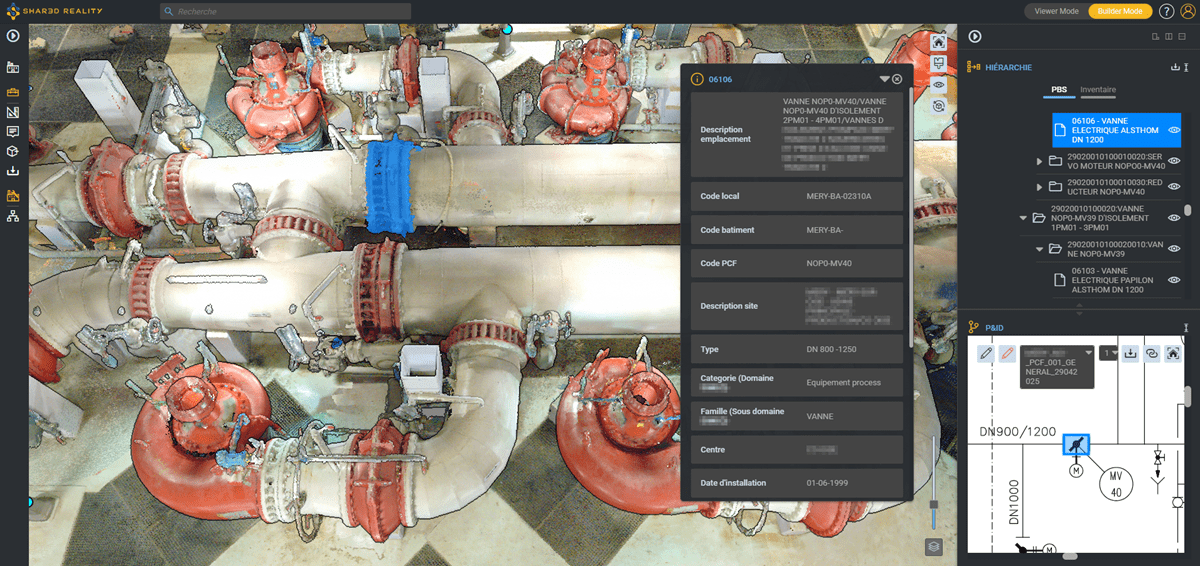Image resolution: width=1200 pixels, height=566 pixels.
Task: Open the comments annotation tool in sidebar
Action: 13,131
